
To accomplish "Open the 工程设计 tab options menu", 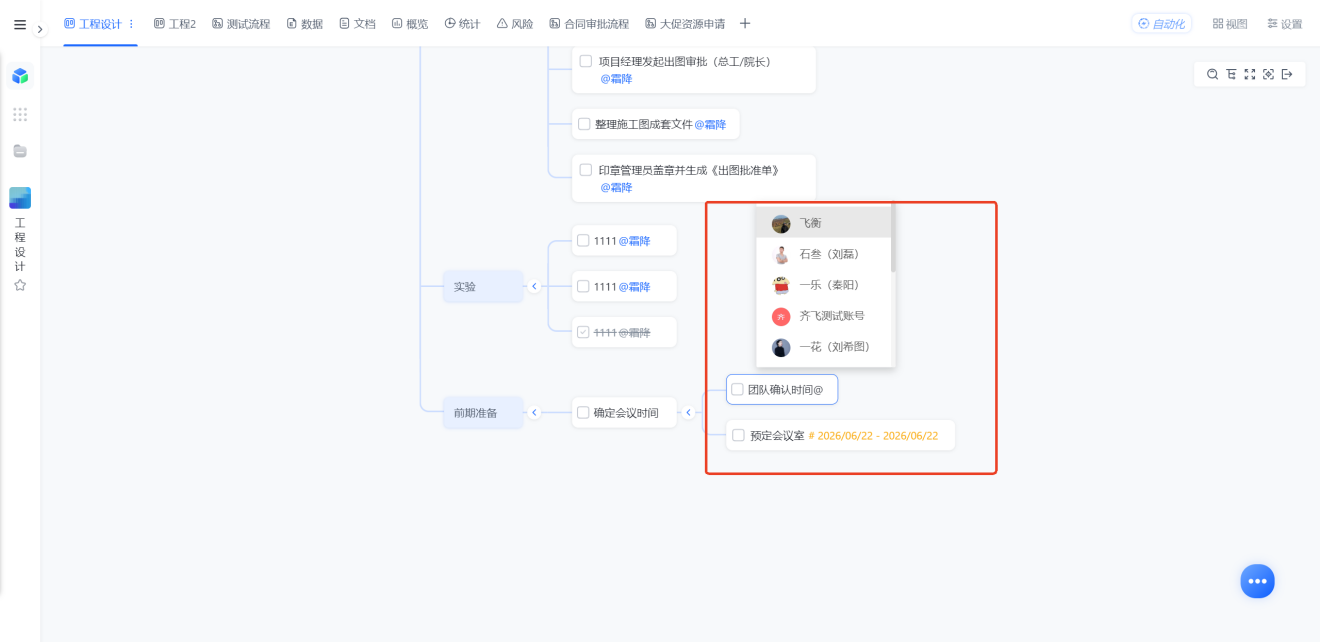I will (x=131, y=24).
